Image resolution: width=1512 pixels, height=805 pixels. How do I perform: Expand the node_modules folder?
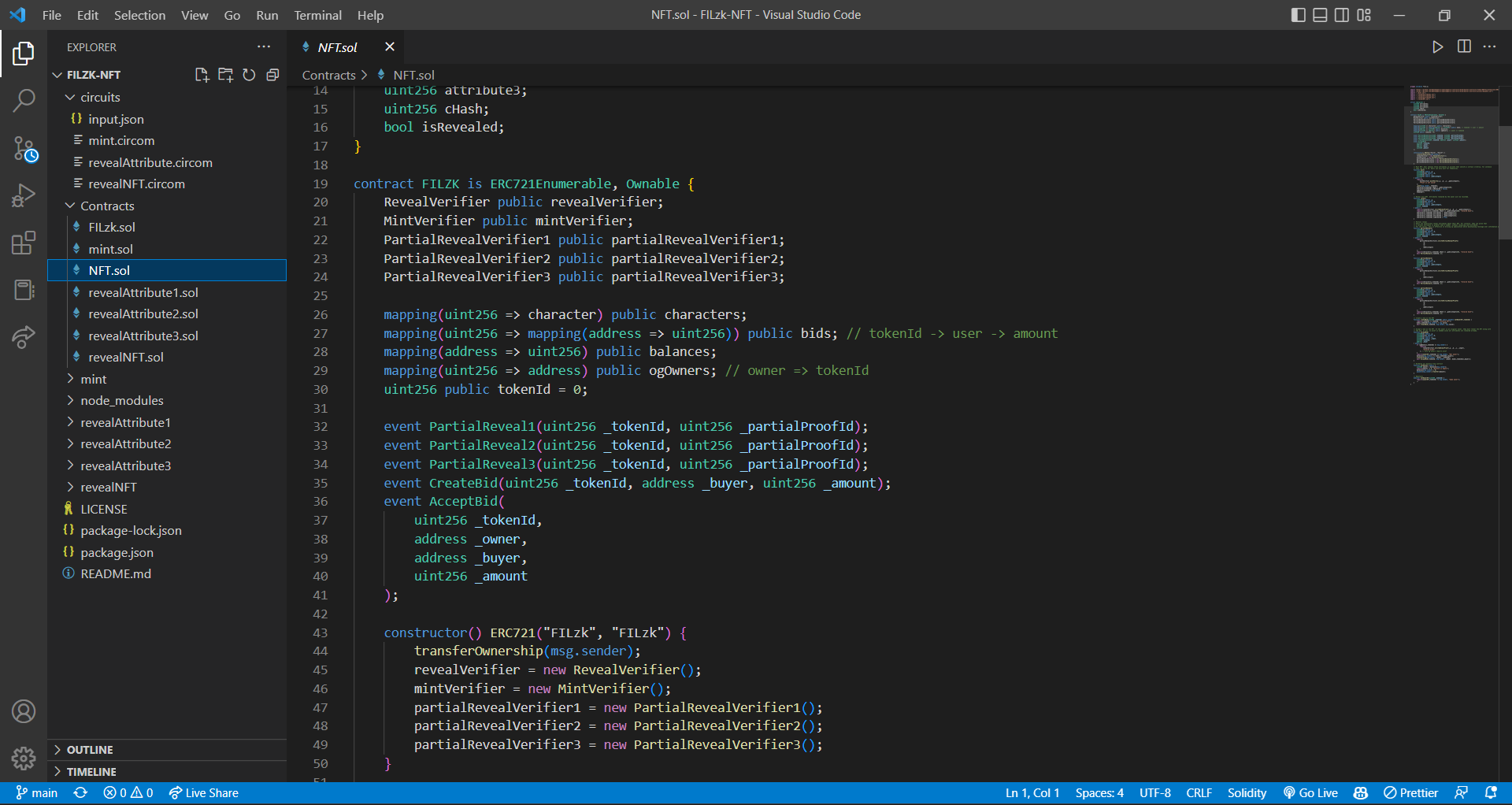pos(121,400)
